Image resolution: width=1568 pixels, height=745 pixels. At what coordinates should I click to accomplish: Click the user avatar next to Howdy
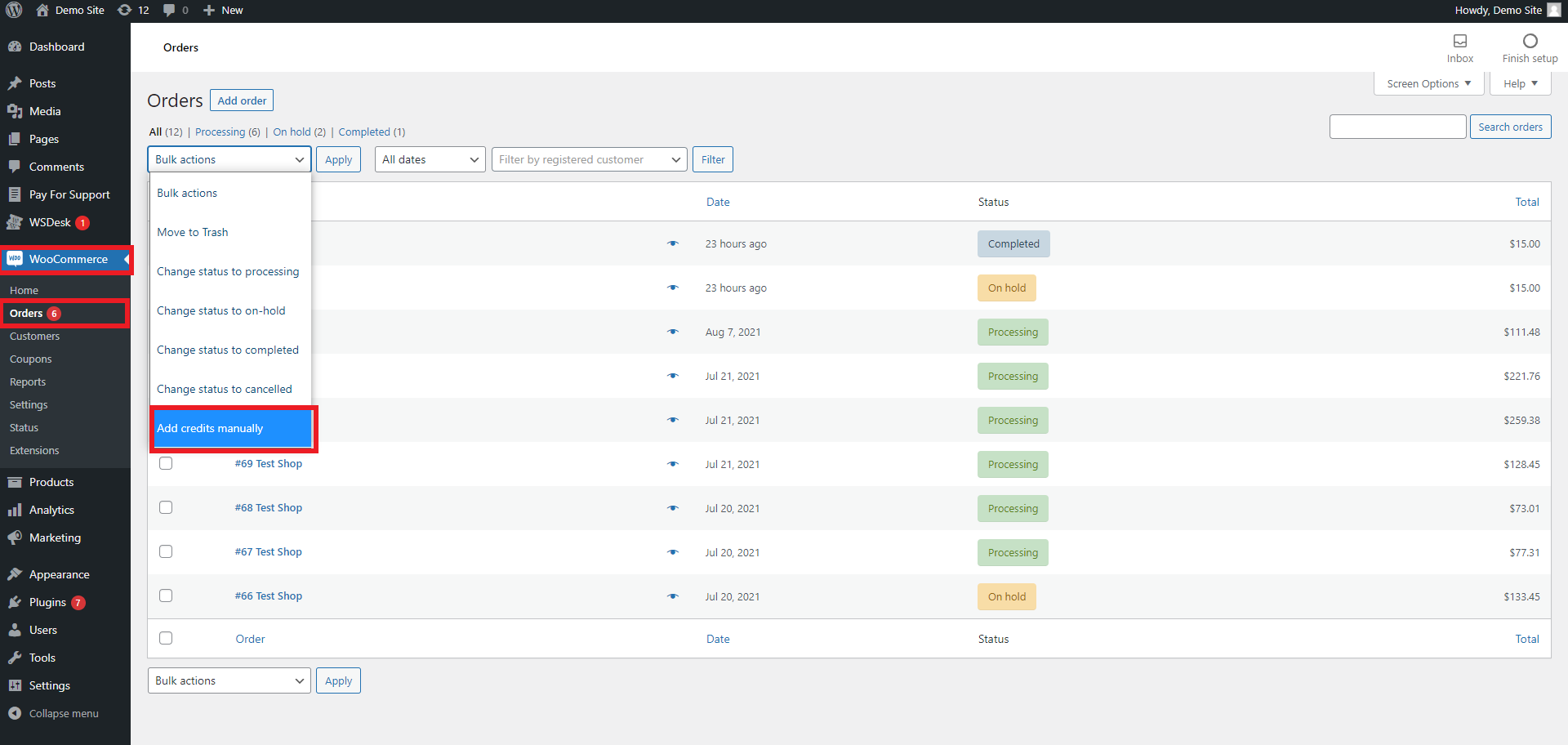point(1554,11)
